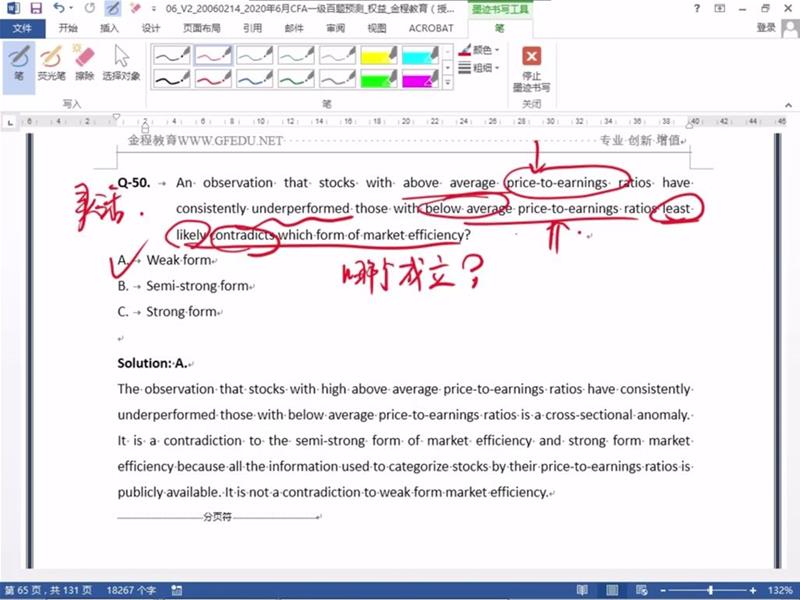Click the Undo arrow in quick access toolbar
This screenshot has width=800, height=600.
59,8
